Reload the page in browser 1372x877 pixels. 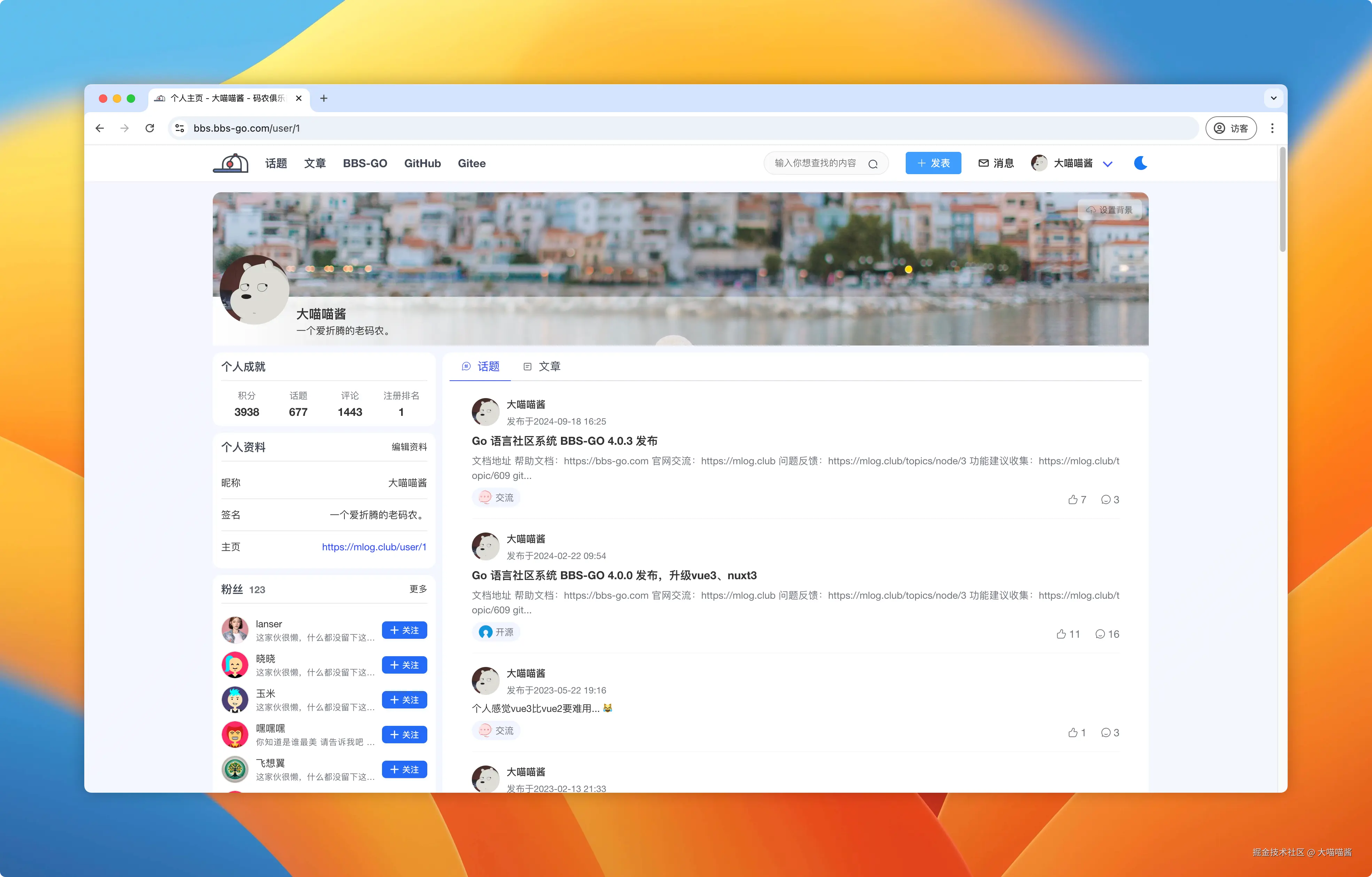point(150,128)
